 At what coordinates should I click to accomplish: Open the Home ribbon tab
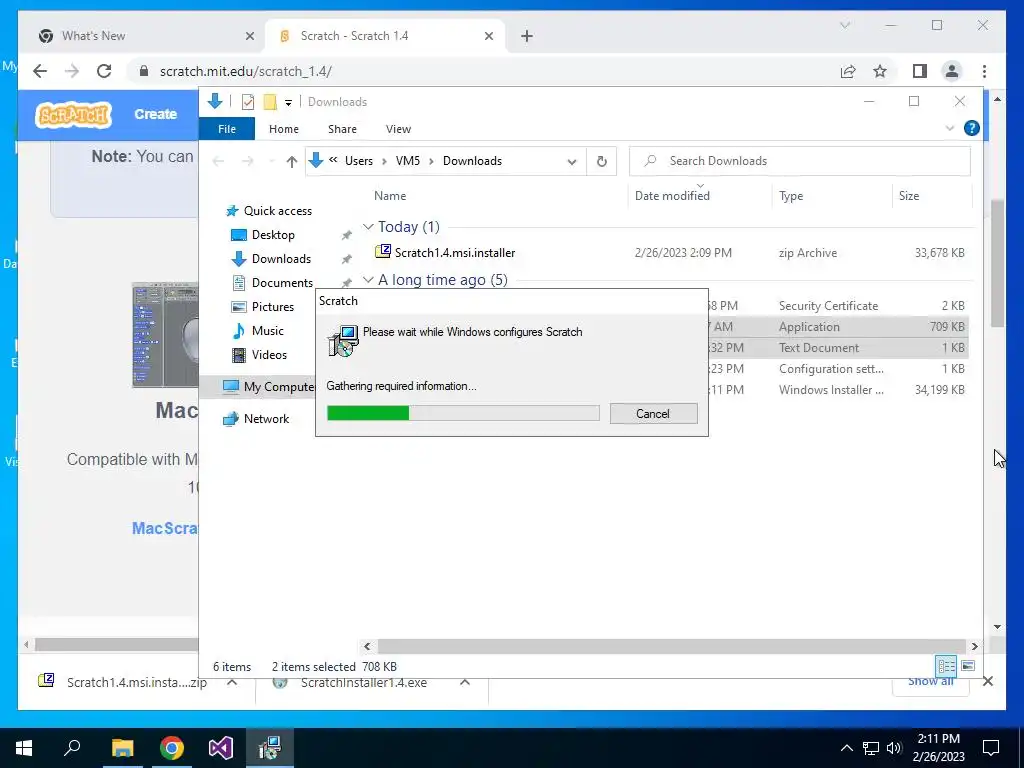(x=283, y=129)
